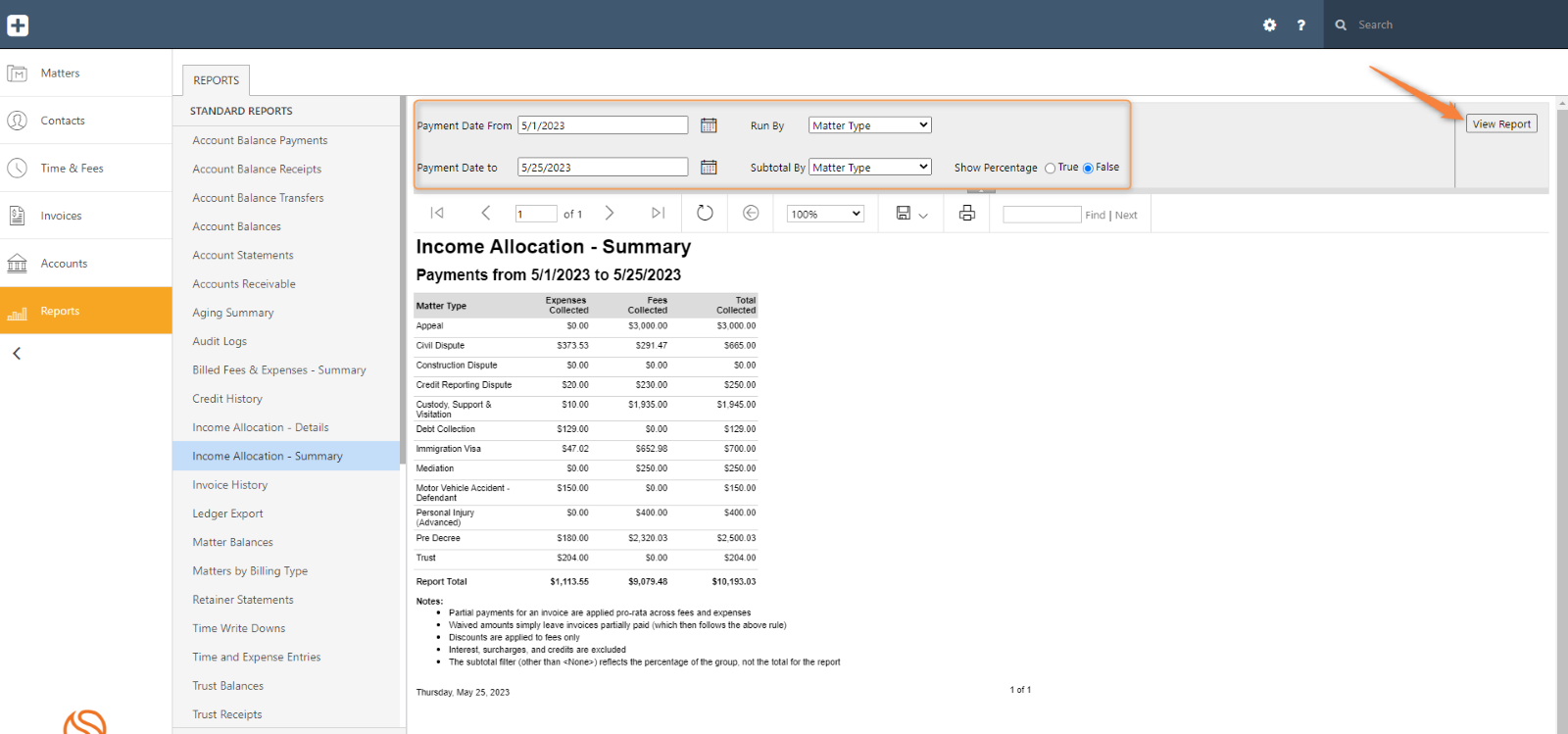Click the current page number field

[x=536, y=214]
